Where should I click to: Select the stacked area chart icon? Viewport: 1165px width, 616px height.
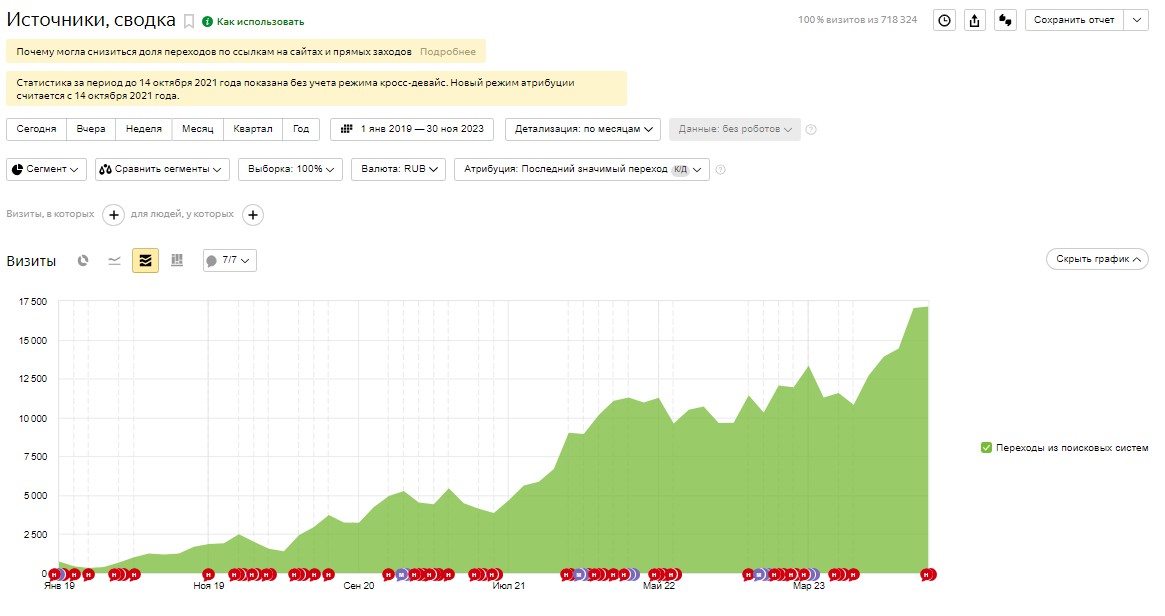pyautogui.click(x=146, y=261)
